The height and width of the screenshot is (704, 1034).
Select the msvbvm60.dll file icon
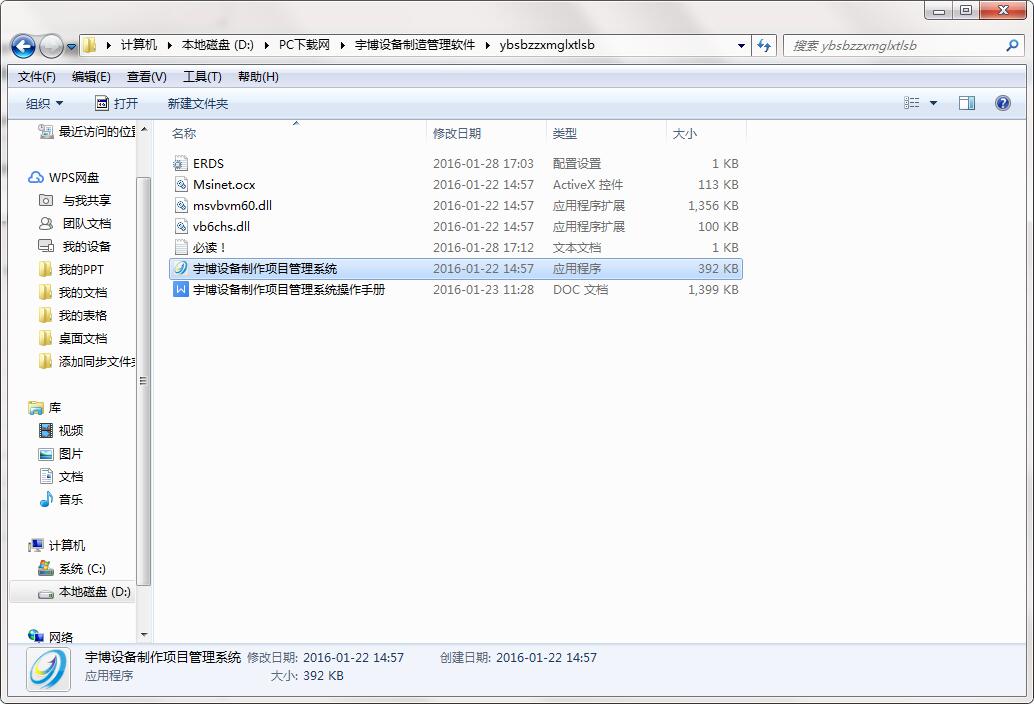click(x=181, y=206)
